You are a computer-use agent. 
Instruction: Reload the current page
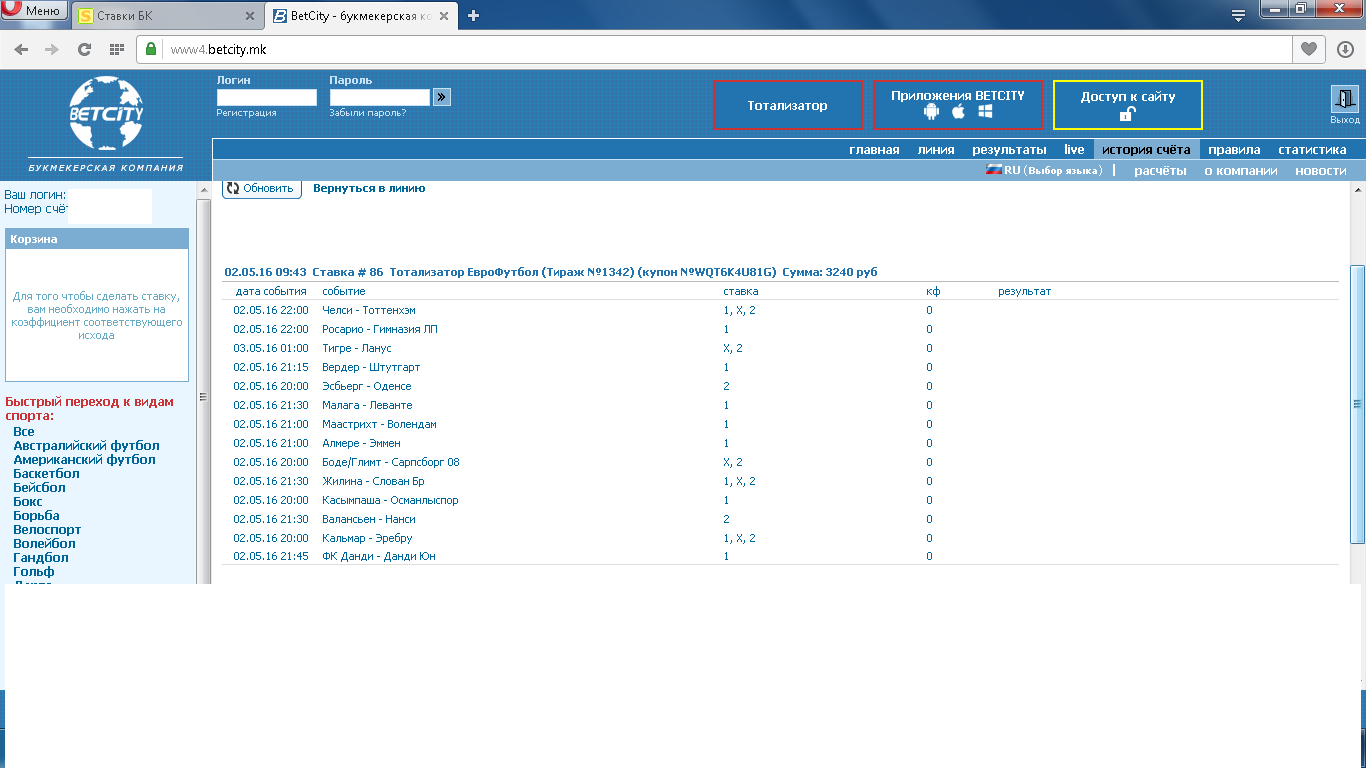pos(84,49)
